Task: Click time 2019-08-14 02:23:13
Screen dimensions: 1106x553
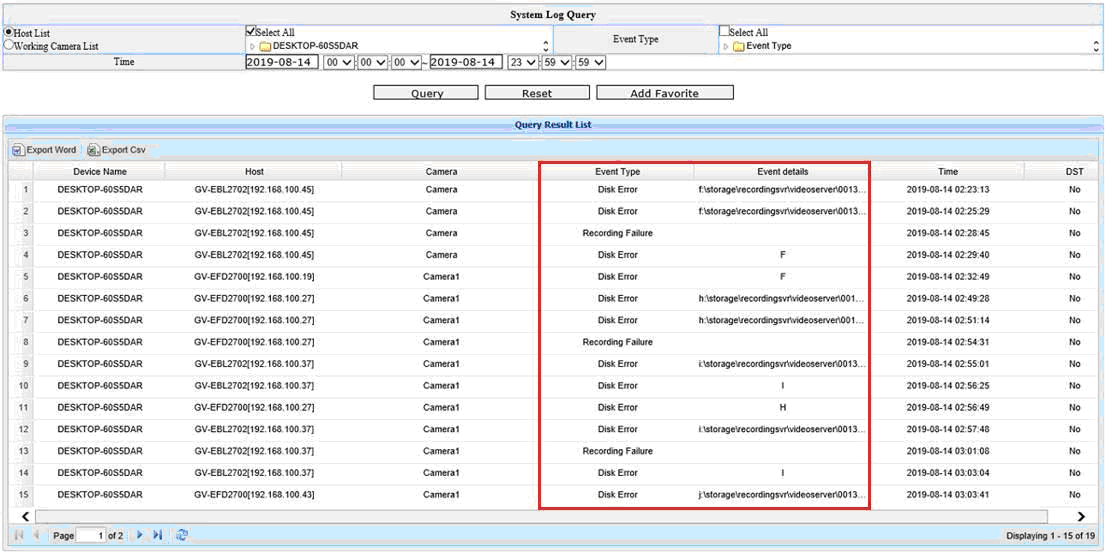Action: (948, 190)
